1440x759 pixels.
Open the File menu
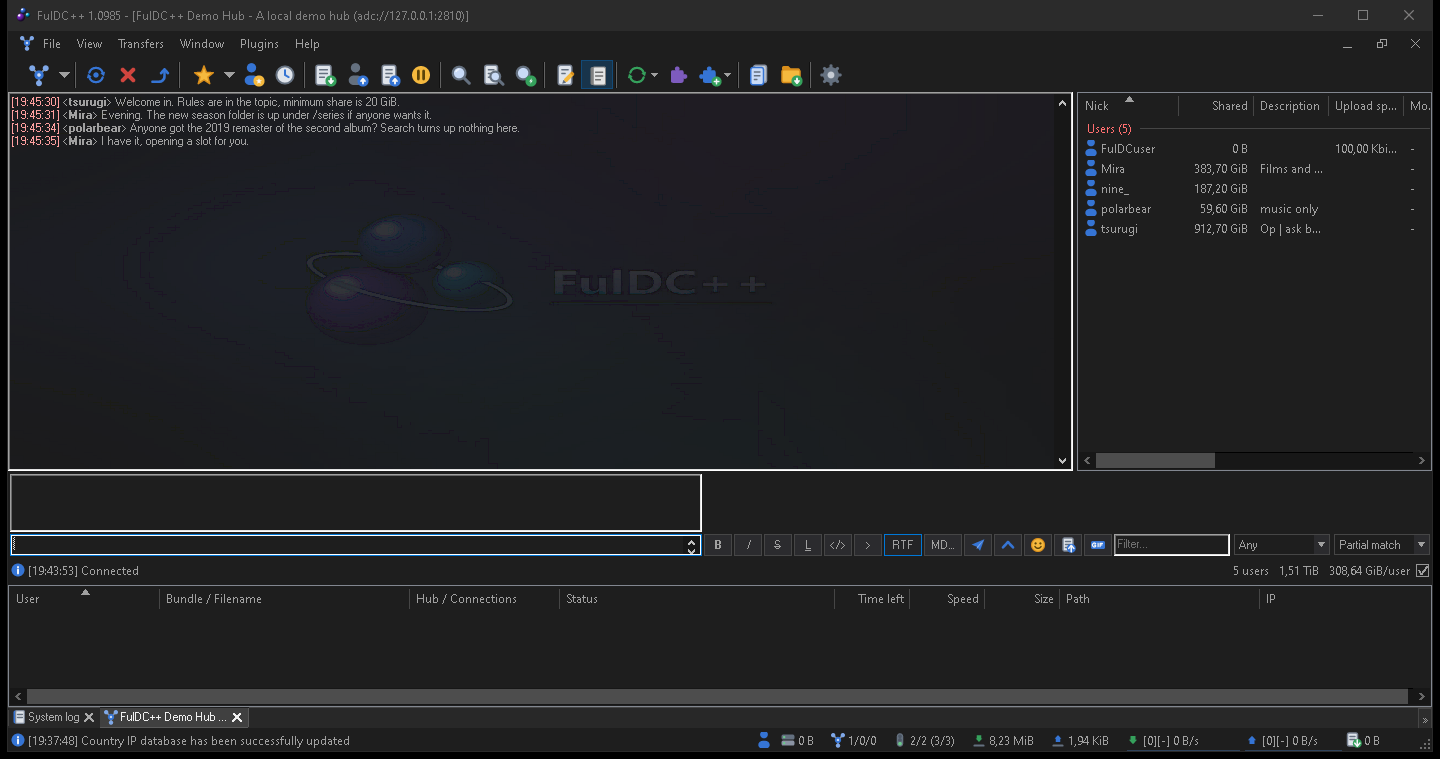52,44
